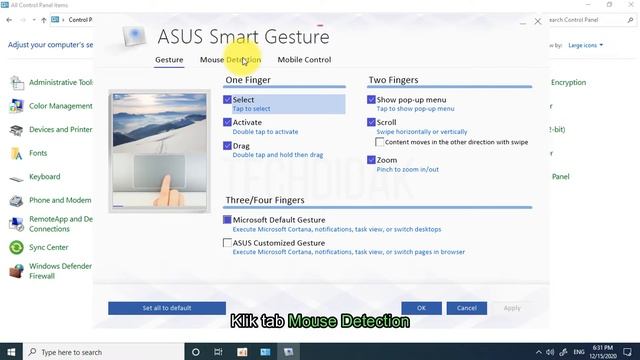Show hidden system tray icons
Image resolution: width=640 pixels, height=360 pixels.
[538, 352]
